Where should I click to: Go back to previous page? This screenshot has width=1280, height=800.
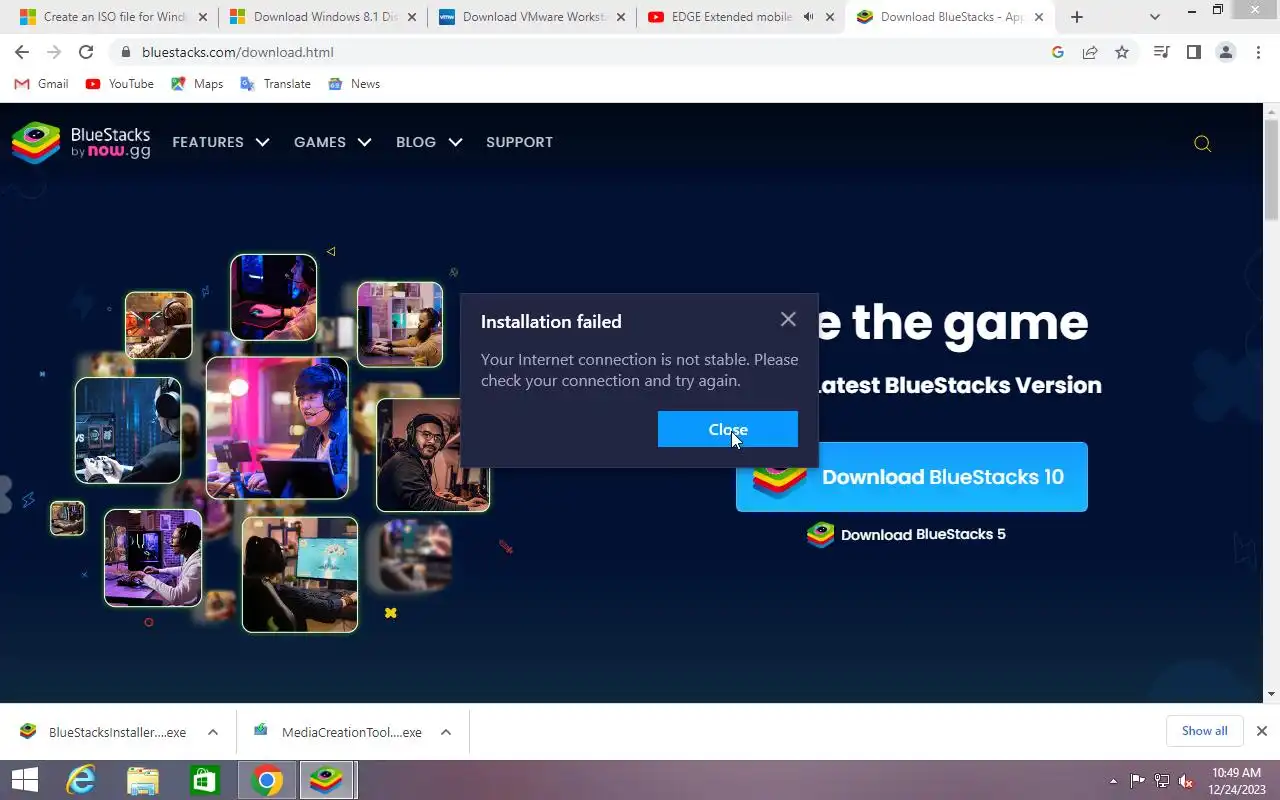(x=22, y=52)
